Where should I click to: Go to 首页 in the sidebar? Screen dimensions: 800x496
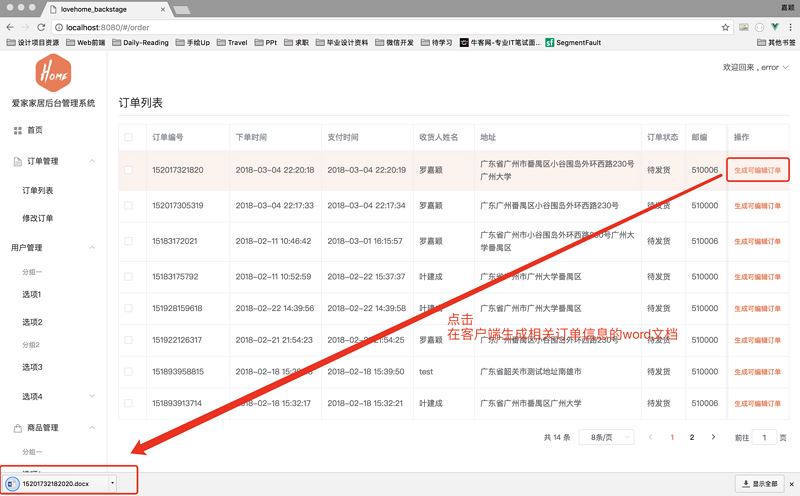35,130
